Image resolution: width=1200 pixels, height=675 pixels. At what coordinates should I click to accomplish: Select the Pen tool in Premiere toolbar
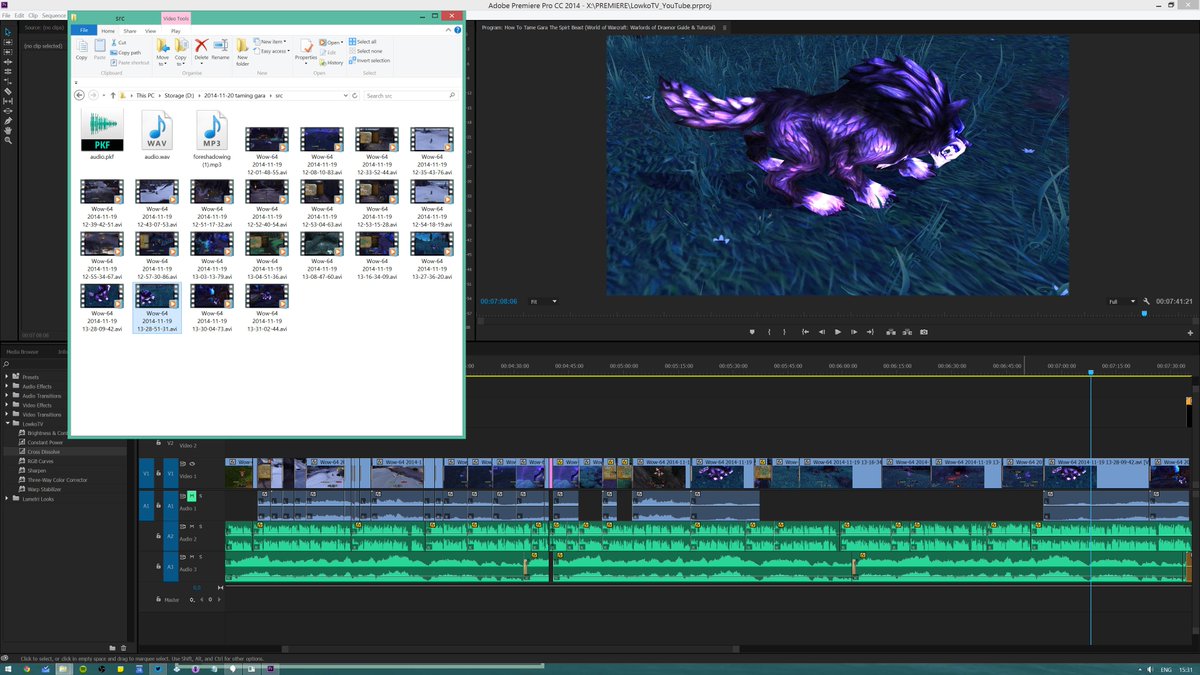pos(8,121)
